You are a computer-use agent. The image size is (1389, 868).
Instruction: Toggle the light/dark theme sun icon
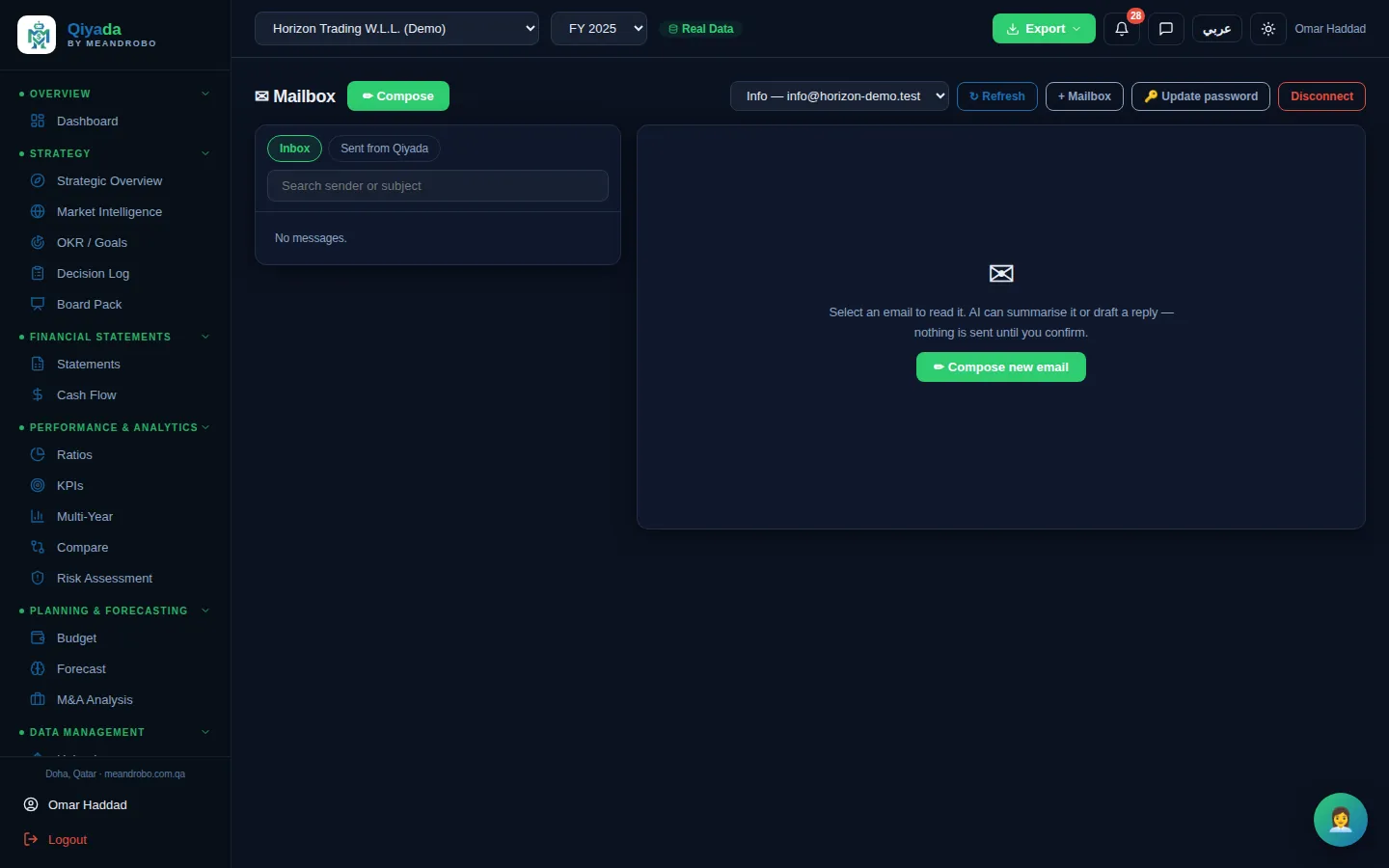tap(1268, 29)
